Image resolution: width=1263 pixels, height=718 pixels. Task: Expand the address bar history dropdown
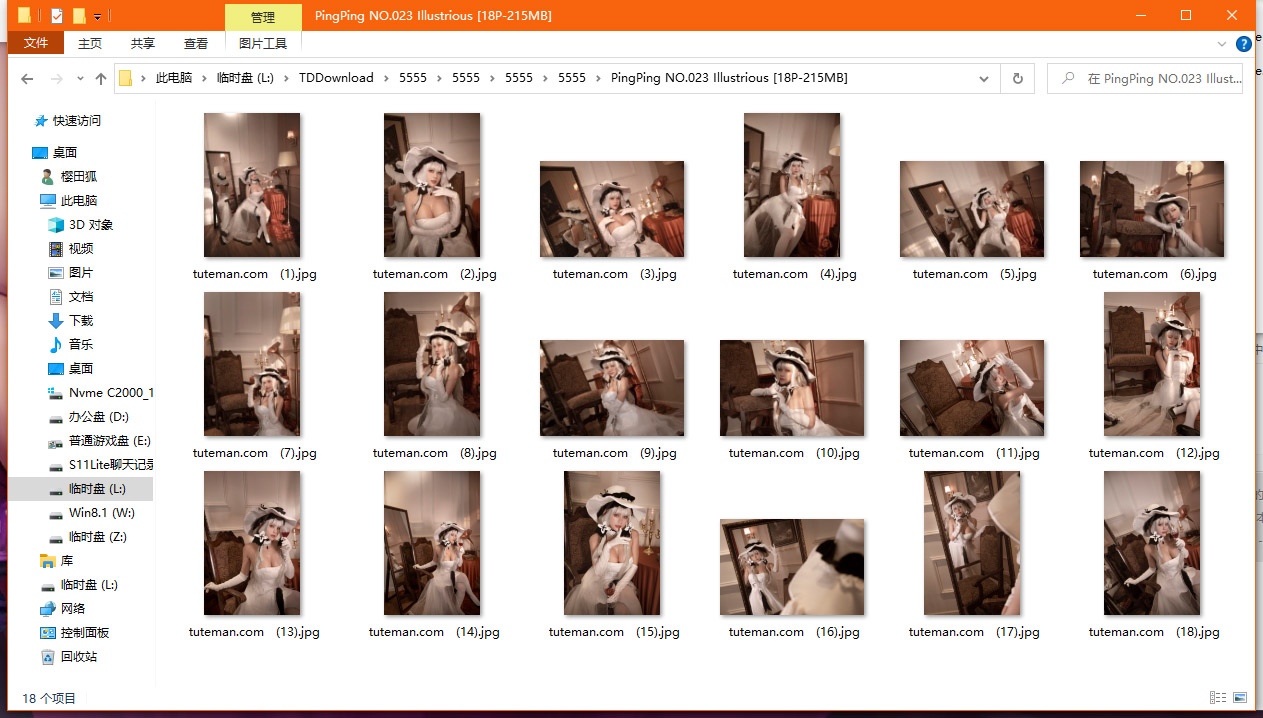click(x=984, y=79)
